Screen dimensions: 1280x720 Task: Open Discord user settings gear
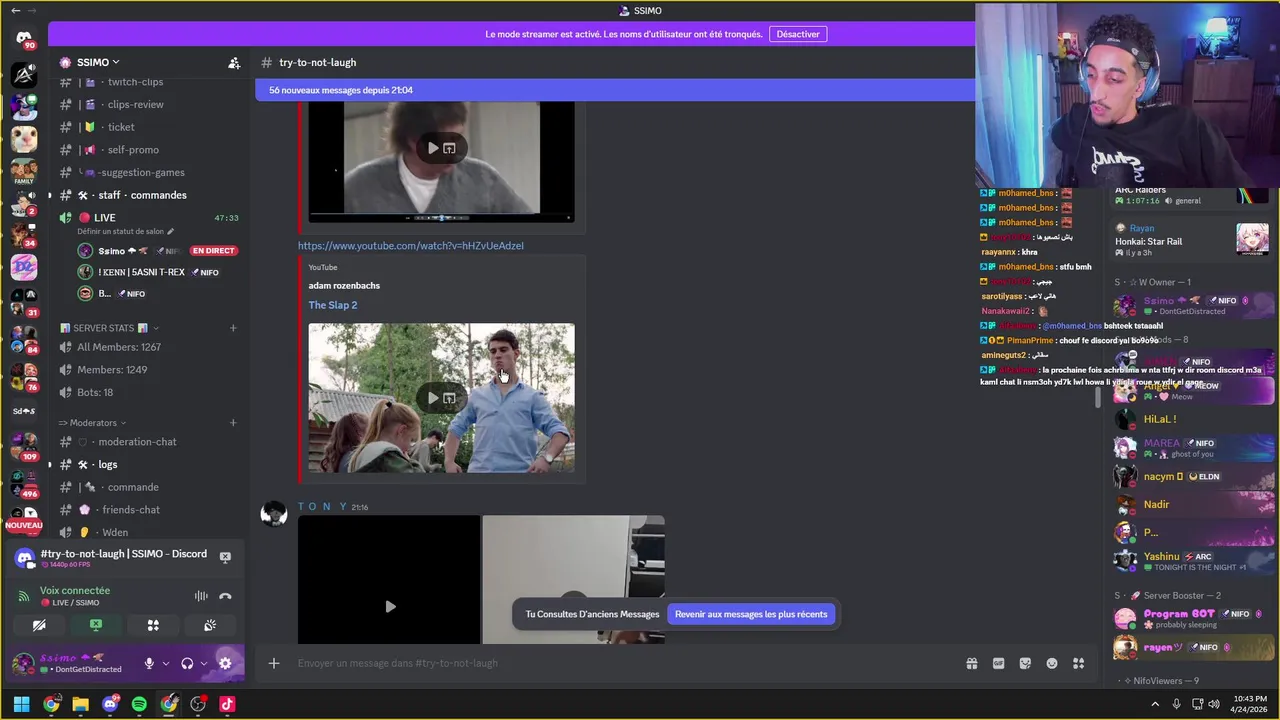coord(225,663)
